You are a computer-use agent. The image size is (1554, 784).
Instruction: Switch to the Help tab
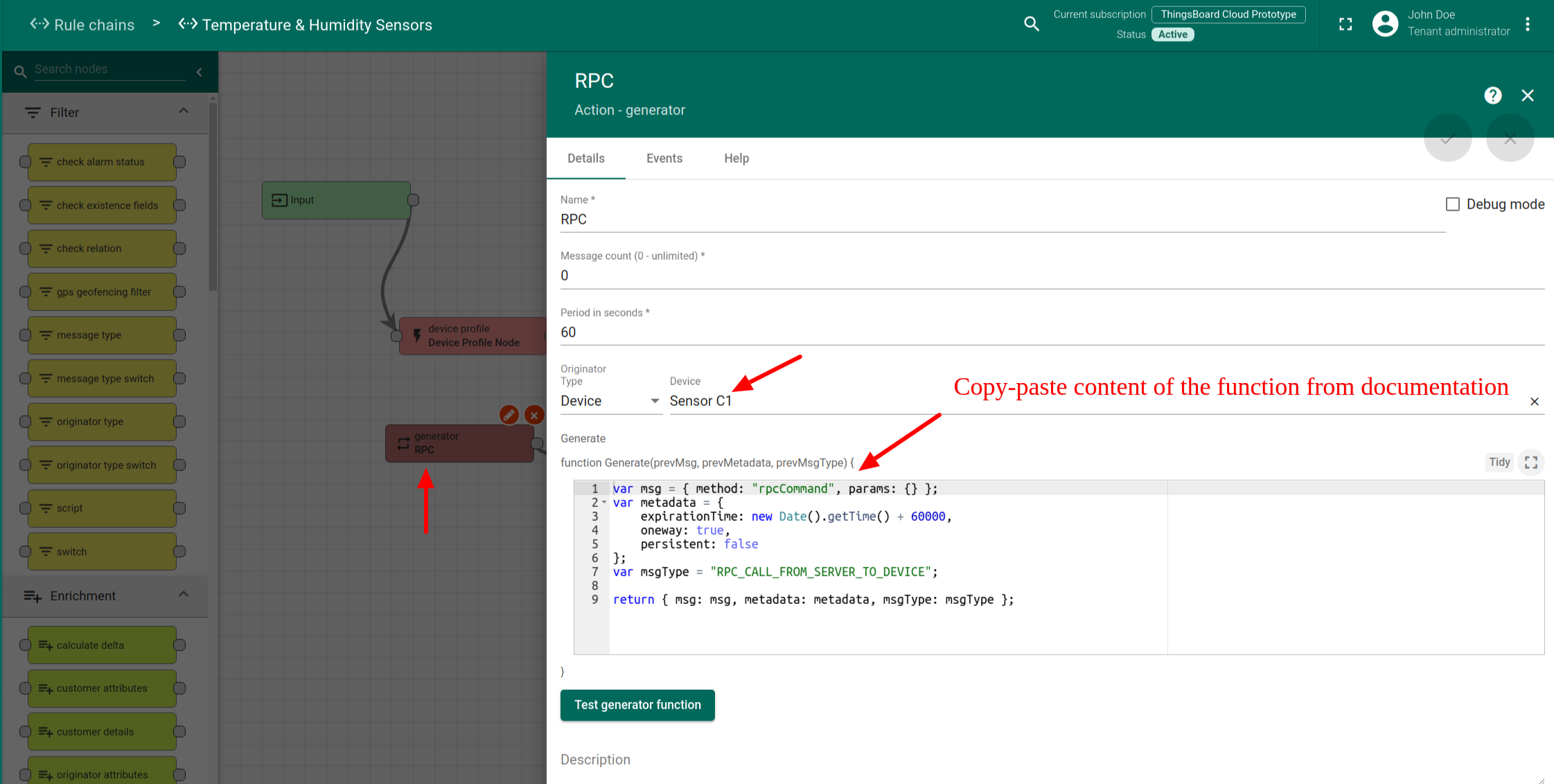(x=736, y=159)
